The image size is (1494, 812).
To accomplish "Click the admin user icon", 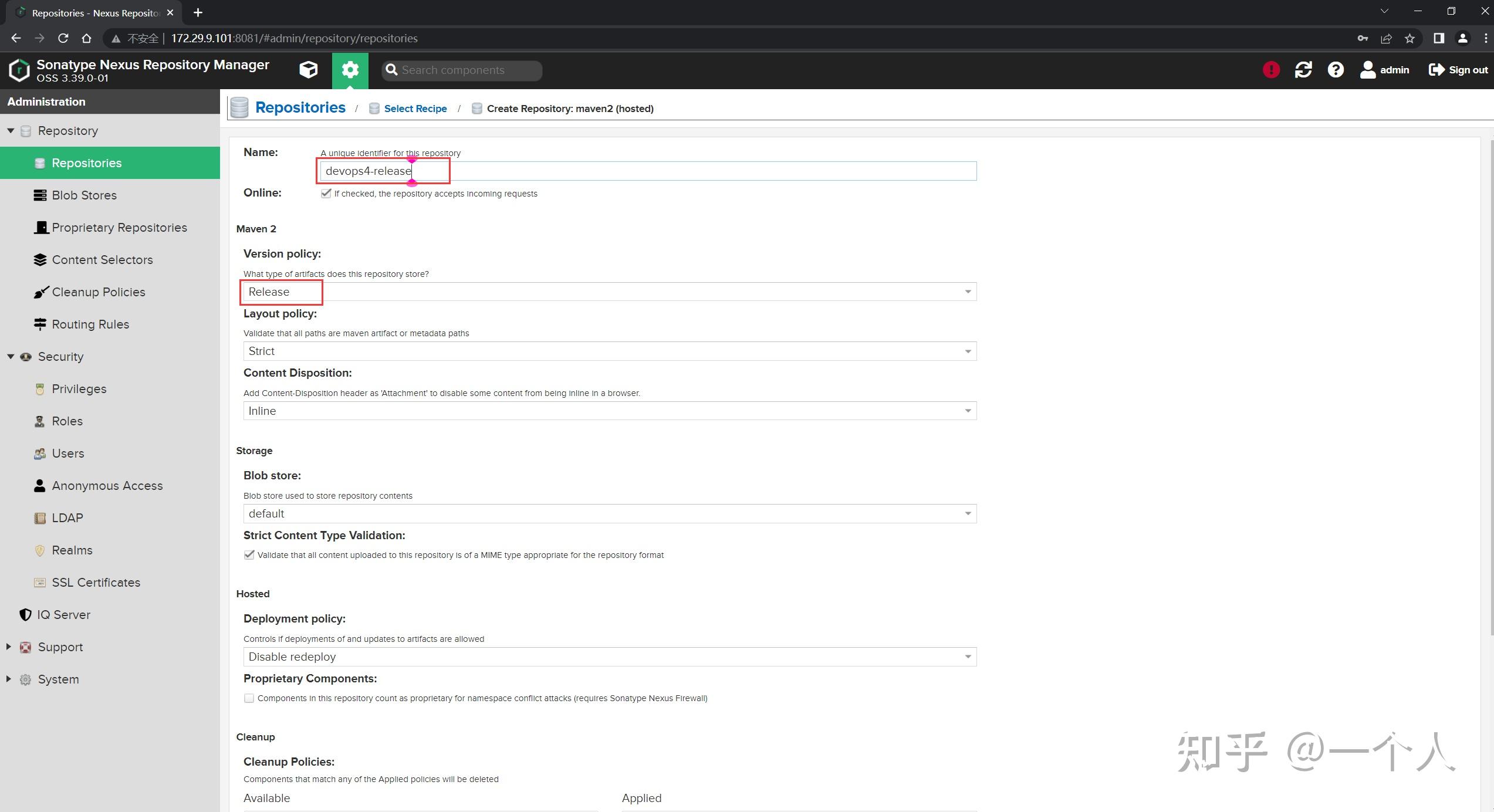I will [x=1368, y=70].
